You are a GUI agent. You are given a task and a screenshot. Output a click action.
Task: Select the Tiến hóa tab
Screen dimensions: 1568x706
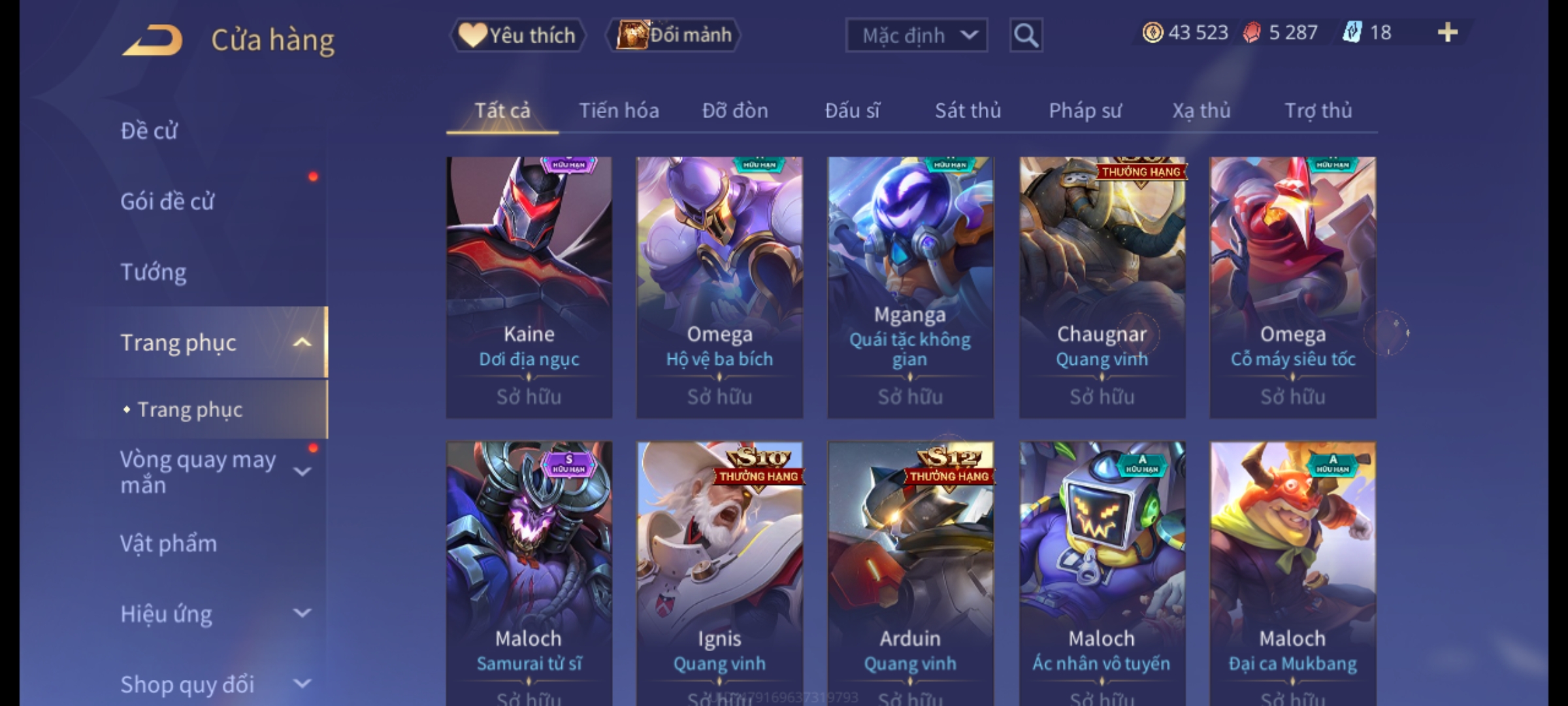619,110
